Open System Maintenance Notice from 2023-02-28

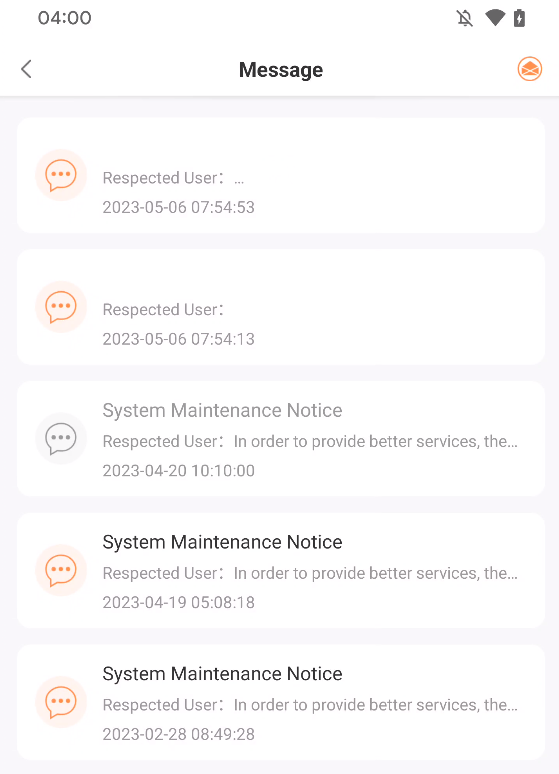[x=281, y=702]
